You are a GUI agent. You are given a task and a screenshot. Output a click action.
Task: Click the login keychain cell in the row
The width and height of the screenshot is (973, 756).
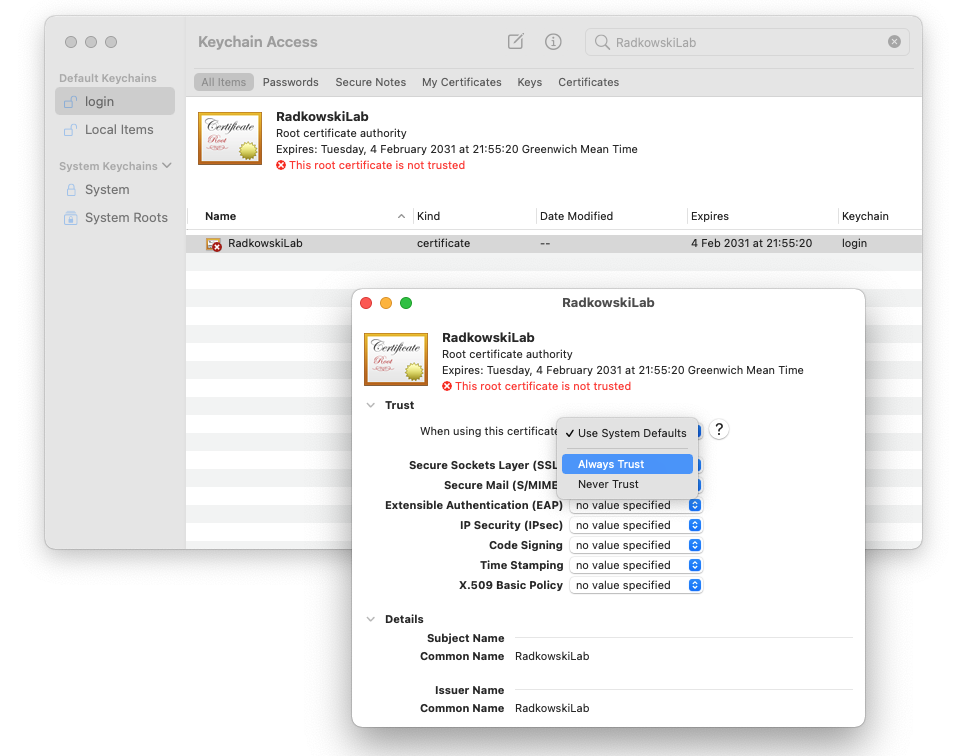[x=854, y=243]
